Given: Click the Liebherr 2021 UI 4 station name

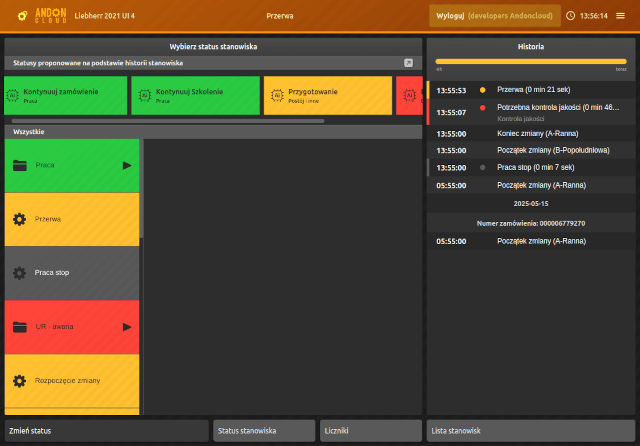Looking at the screenshot, I should click(x=104, y=16).
